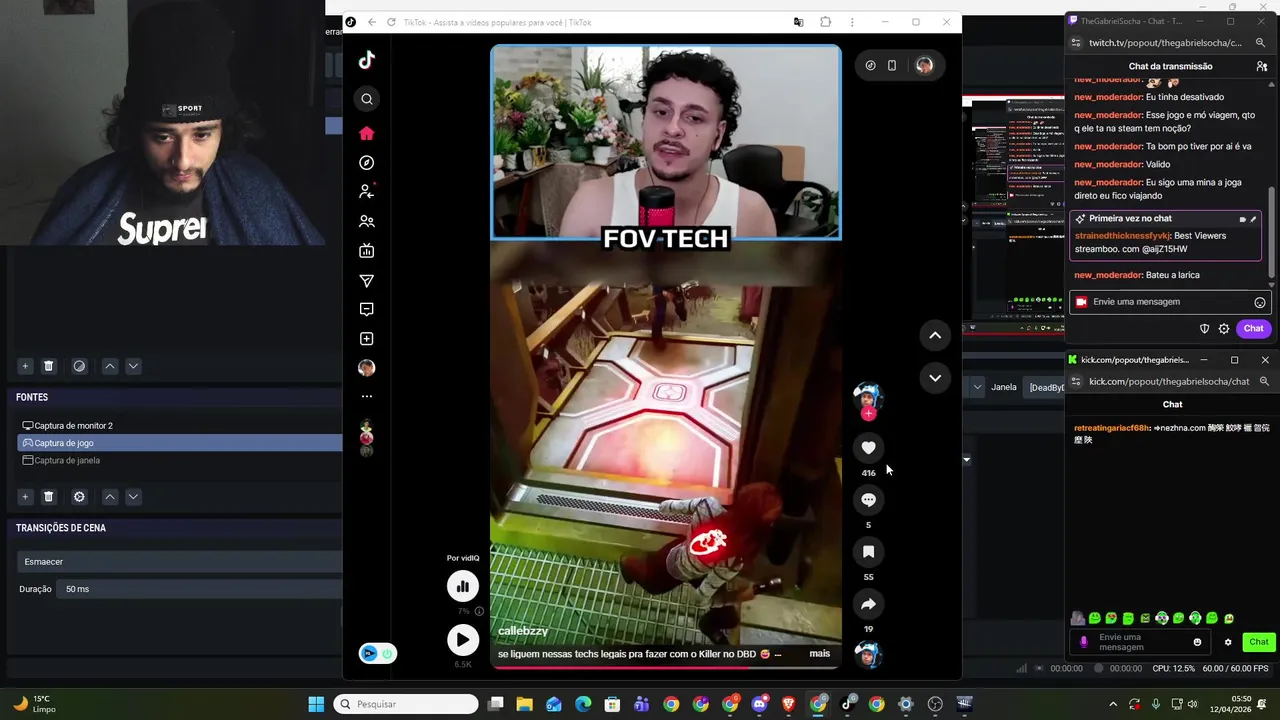The width and height of the screenshot is (1280, 720).
Task: Play the TikTok video
Action: tap(463, 640)
